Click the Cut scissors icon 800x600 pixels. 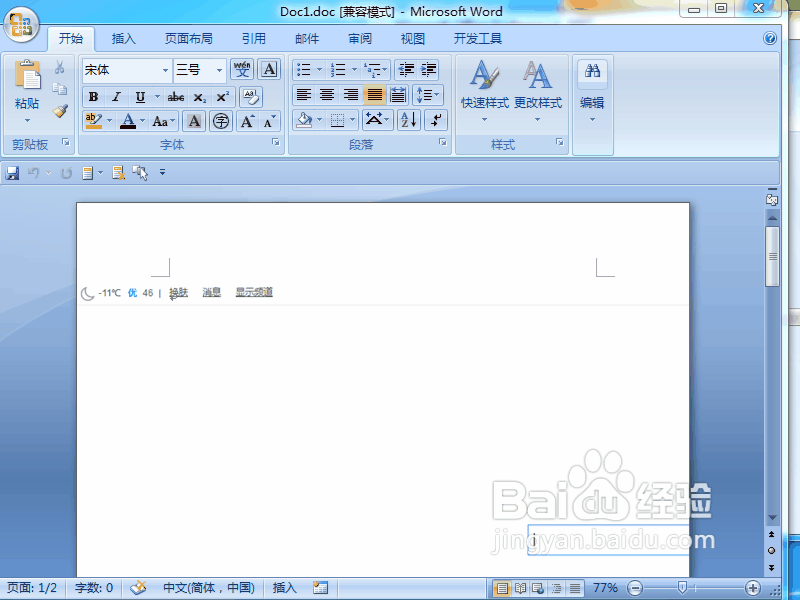pos(59,67)
